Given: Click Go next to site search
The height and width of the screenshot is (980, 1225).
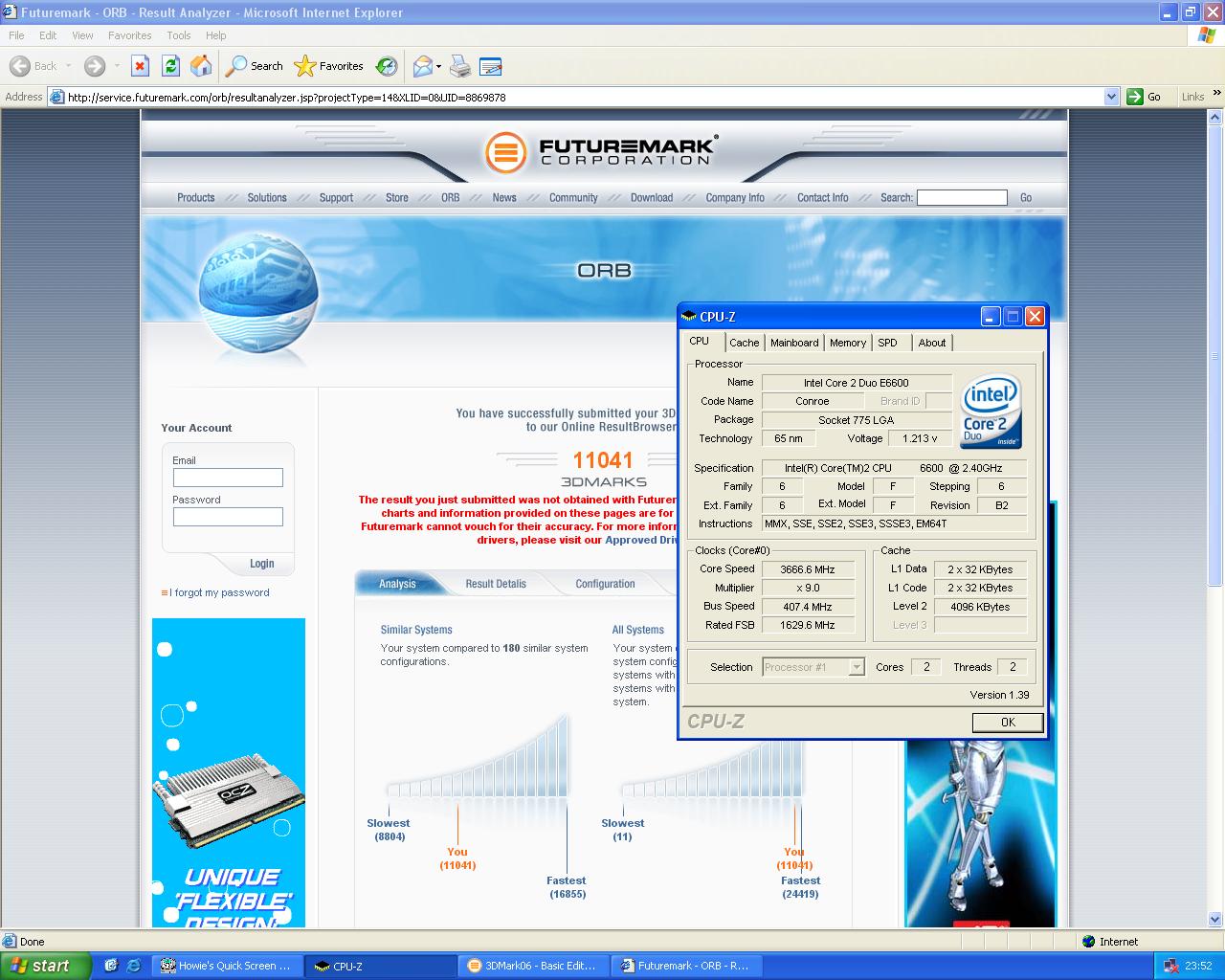Looking at the screenshot, I should pyautogui.click(x=1026, y=197).
